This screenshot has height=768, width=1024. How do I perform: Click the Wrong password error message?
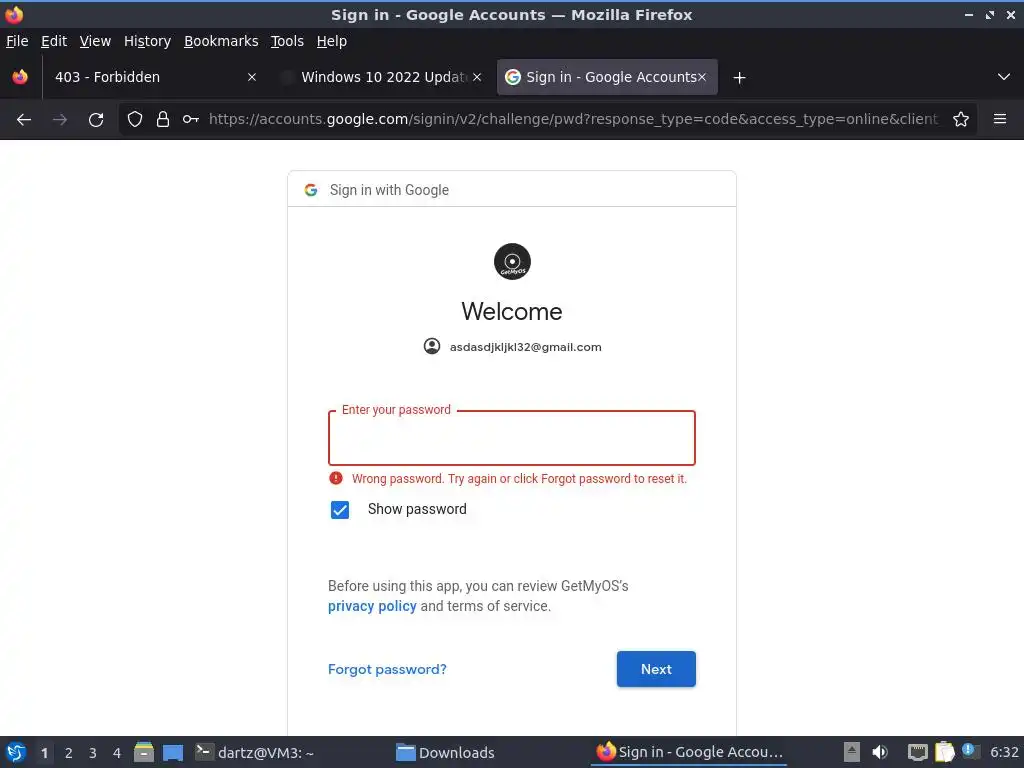(x=519, y=479)
